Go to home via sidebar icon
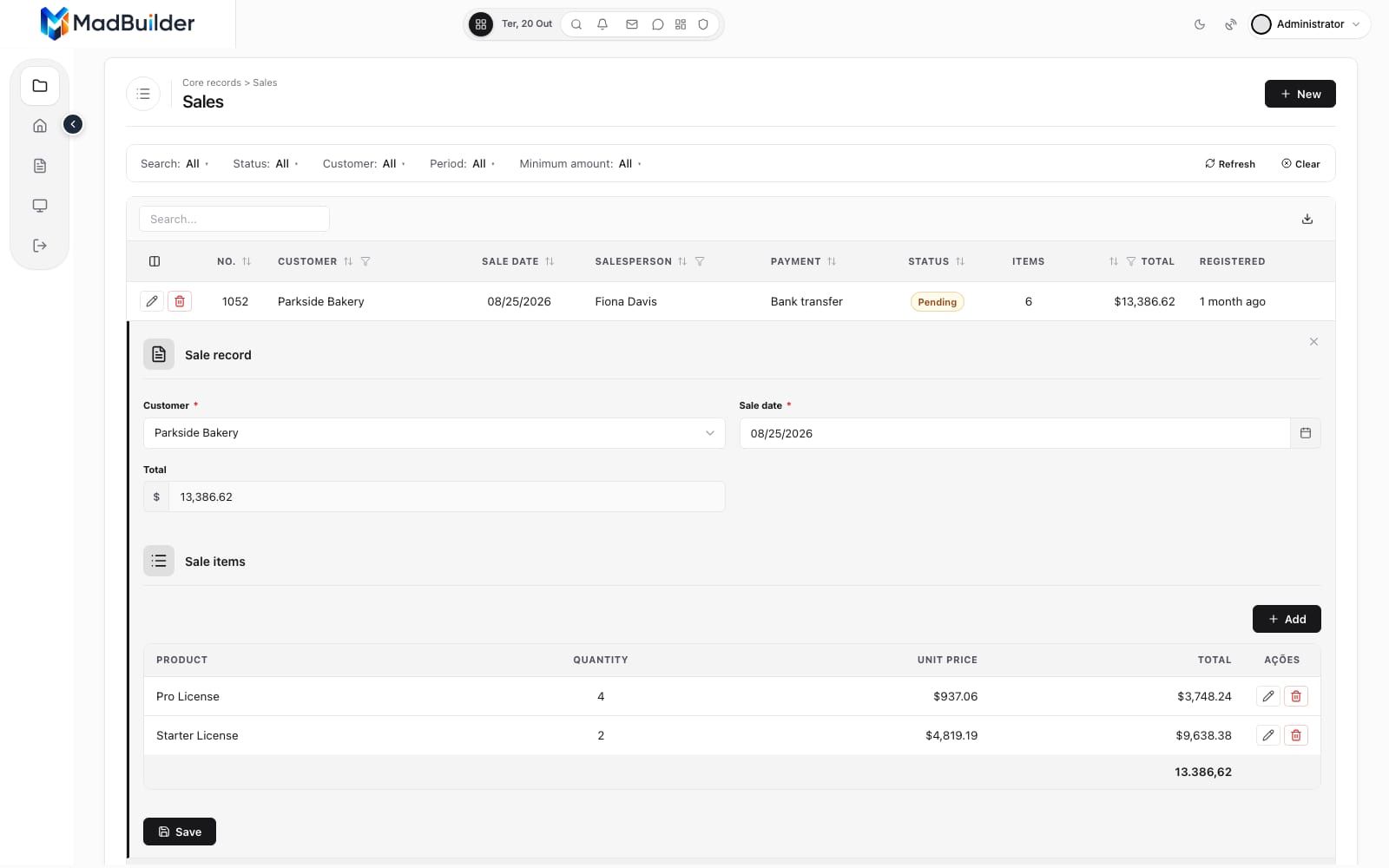1389x868 pixels. point(40,126)
